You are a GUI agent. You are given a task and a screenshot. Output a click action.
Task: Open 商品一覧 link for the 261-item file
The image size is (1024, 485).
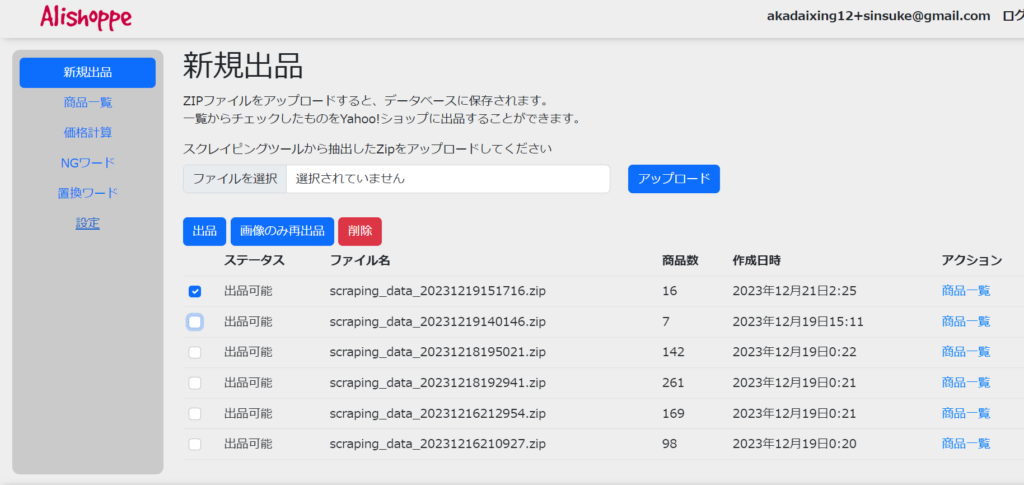(x=965, y=383)
